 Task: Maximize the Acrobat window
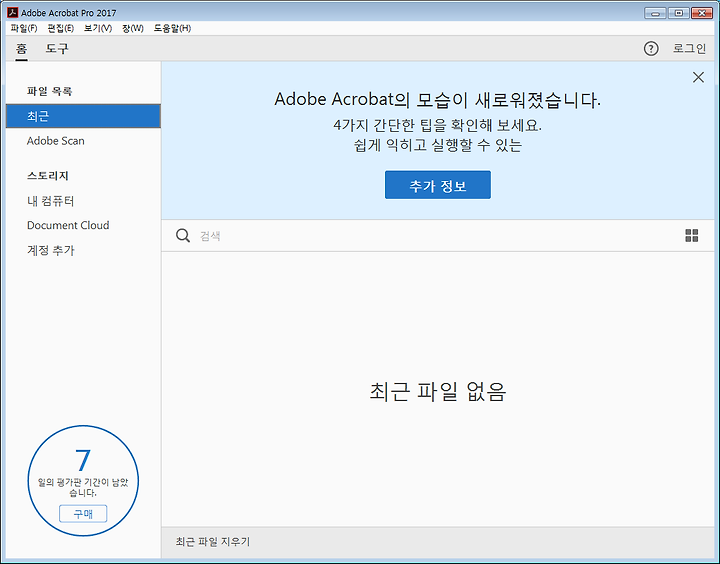point(678,13)
